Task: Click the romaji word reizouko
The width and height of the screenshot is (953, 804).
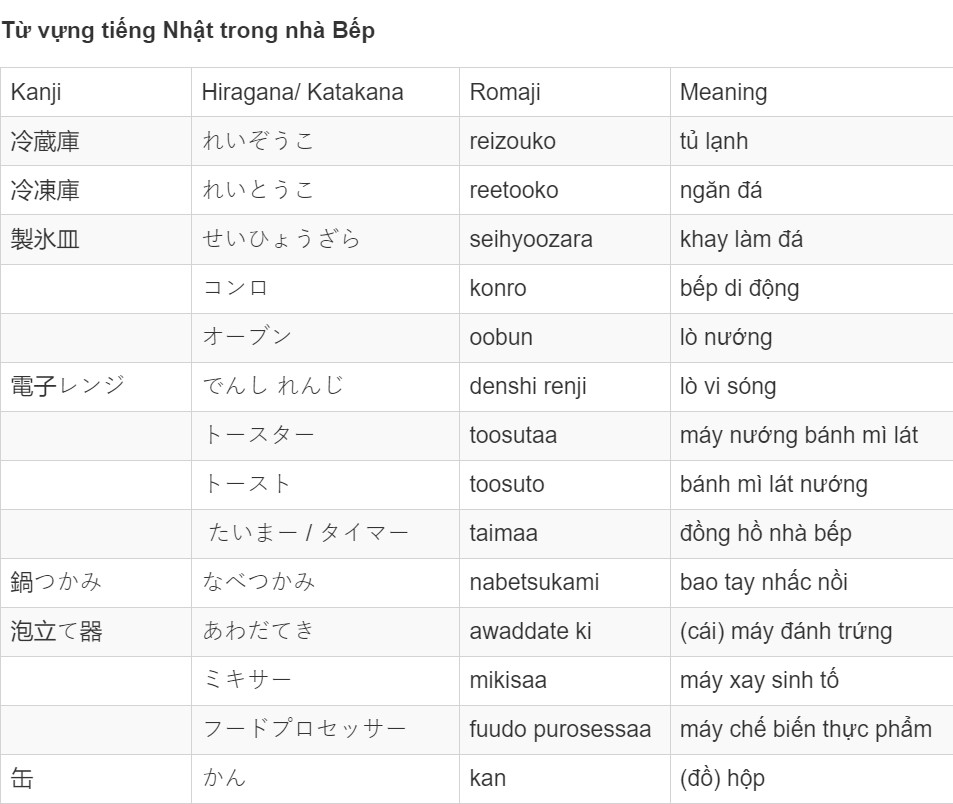Action: [x=512, y=141]
